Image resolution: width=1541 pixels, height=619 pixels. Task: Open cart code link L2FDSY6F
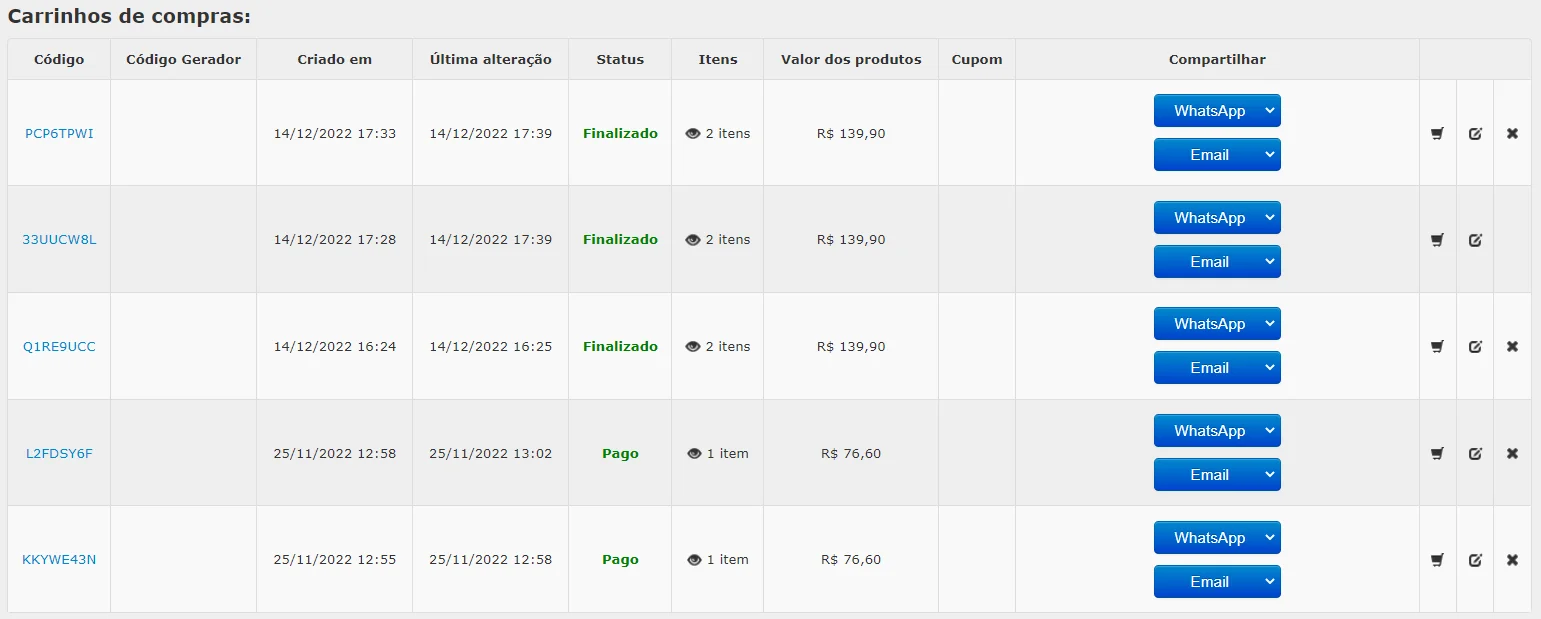pyautogui.click(x=59, y=454)
